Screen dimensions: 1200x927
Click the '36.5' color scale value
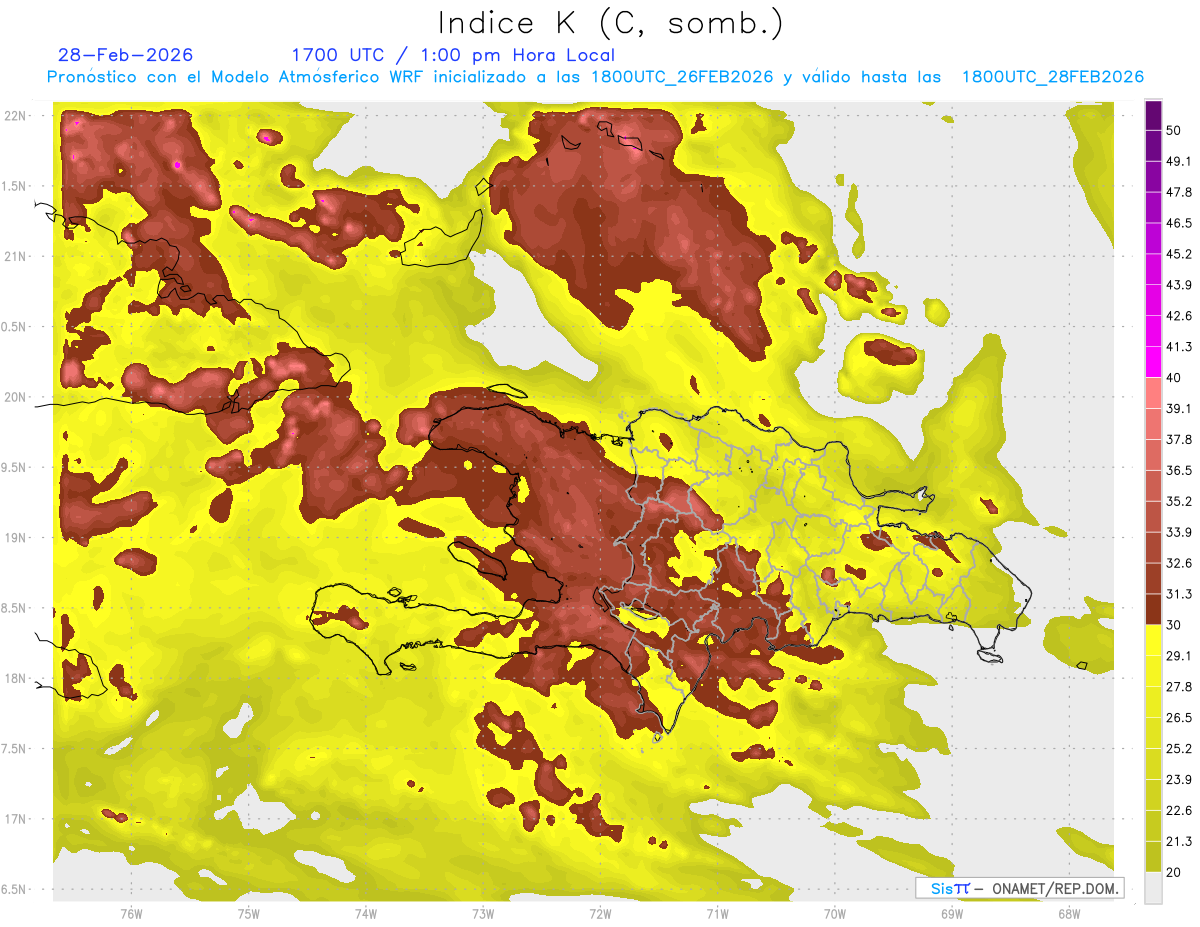pyautogui.click(x=1180, y=470)
